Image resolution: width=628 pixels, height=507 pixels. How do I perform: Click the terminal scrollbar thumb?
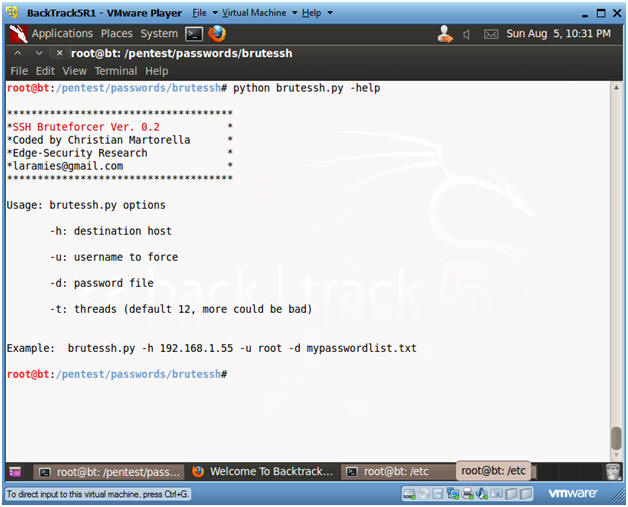click(616, 439)
